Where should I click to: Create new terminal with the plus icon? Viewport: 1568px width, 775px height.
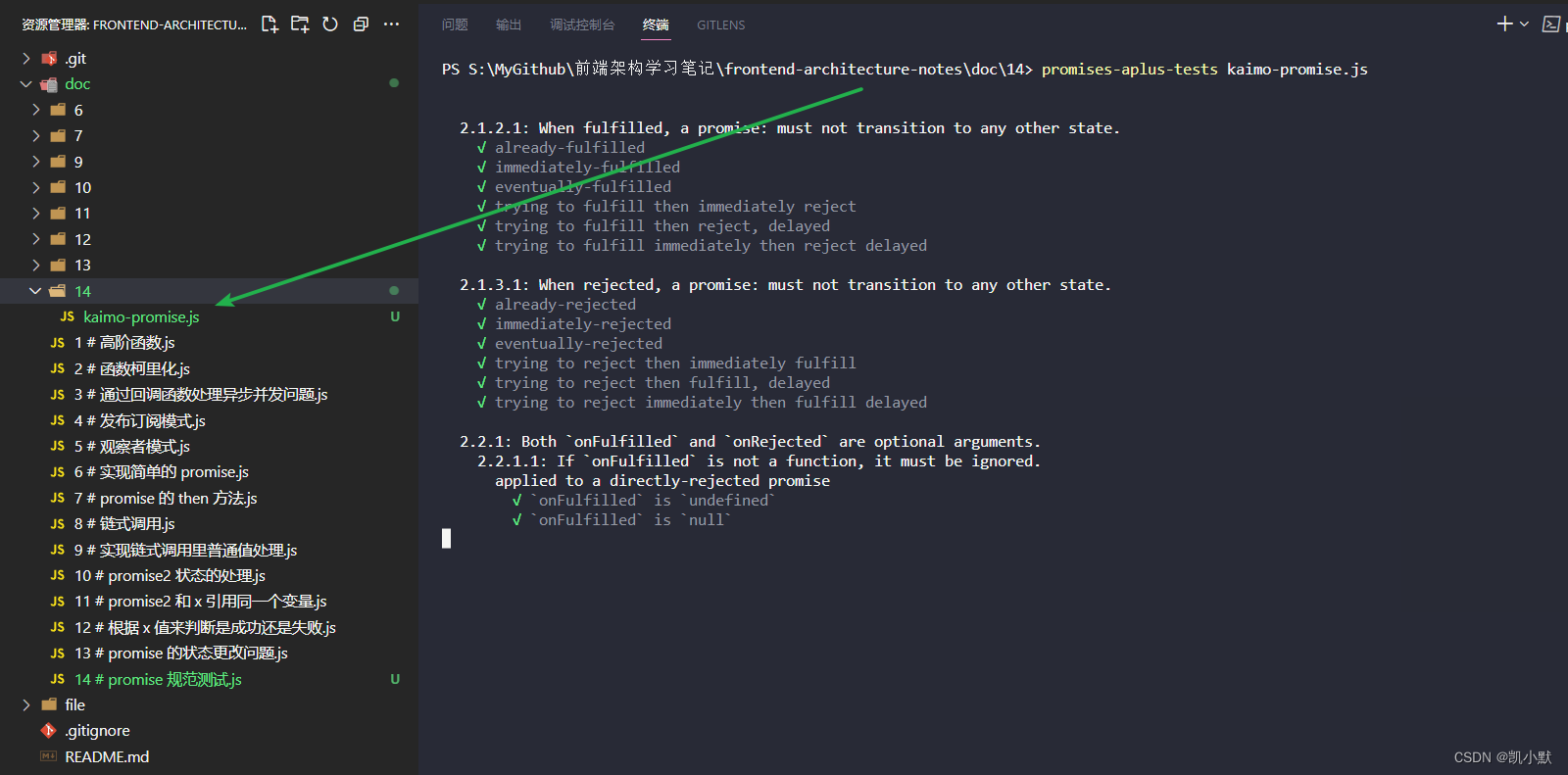pos(1504,24)
